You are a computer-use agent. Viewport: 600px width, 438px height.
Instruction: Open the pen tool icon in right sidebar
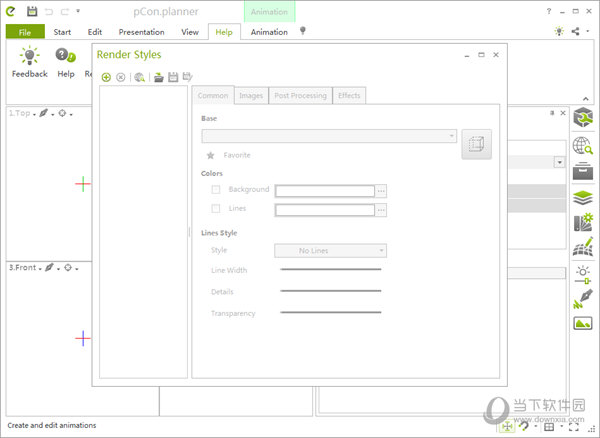tap(583, 299)
